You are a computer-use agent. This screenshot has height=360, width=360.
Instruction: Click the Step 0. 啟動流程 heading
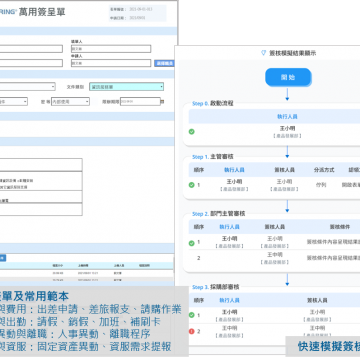pyautogui.click(x=213, y=103)
